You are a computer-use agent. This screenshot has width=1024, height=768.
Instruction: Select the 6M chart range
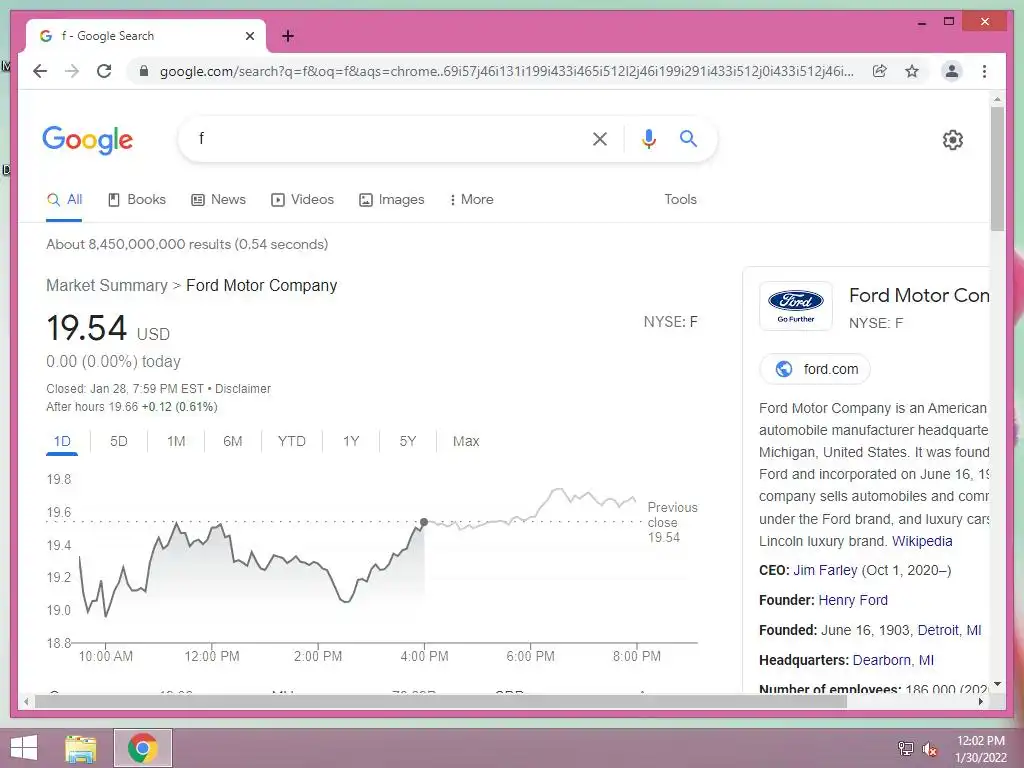232,441
